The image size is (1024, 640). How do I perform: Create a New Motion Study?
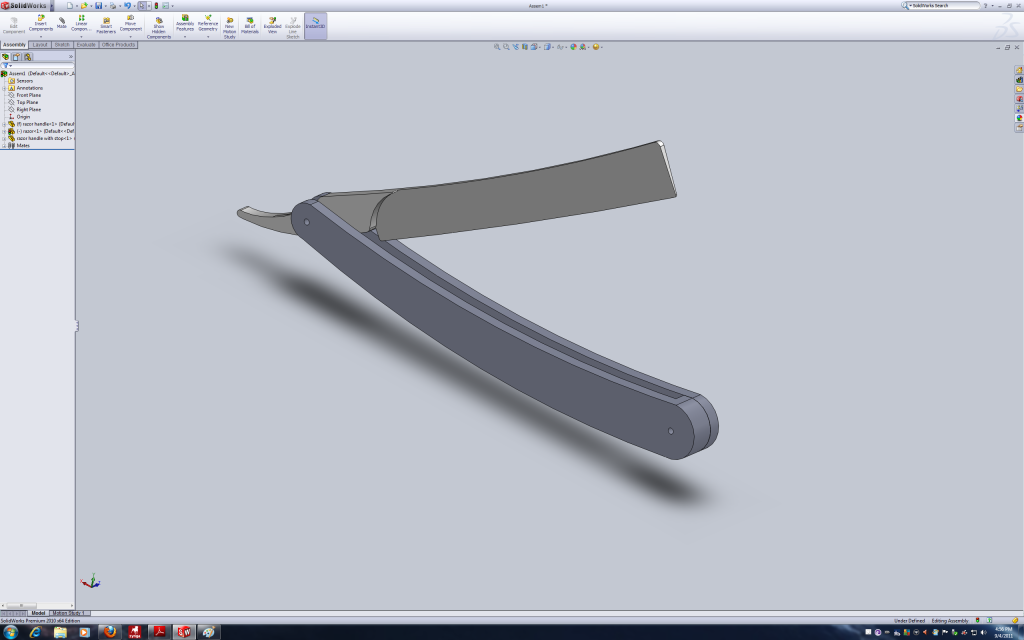tap(229, 28)
